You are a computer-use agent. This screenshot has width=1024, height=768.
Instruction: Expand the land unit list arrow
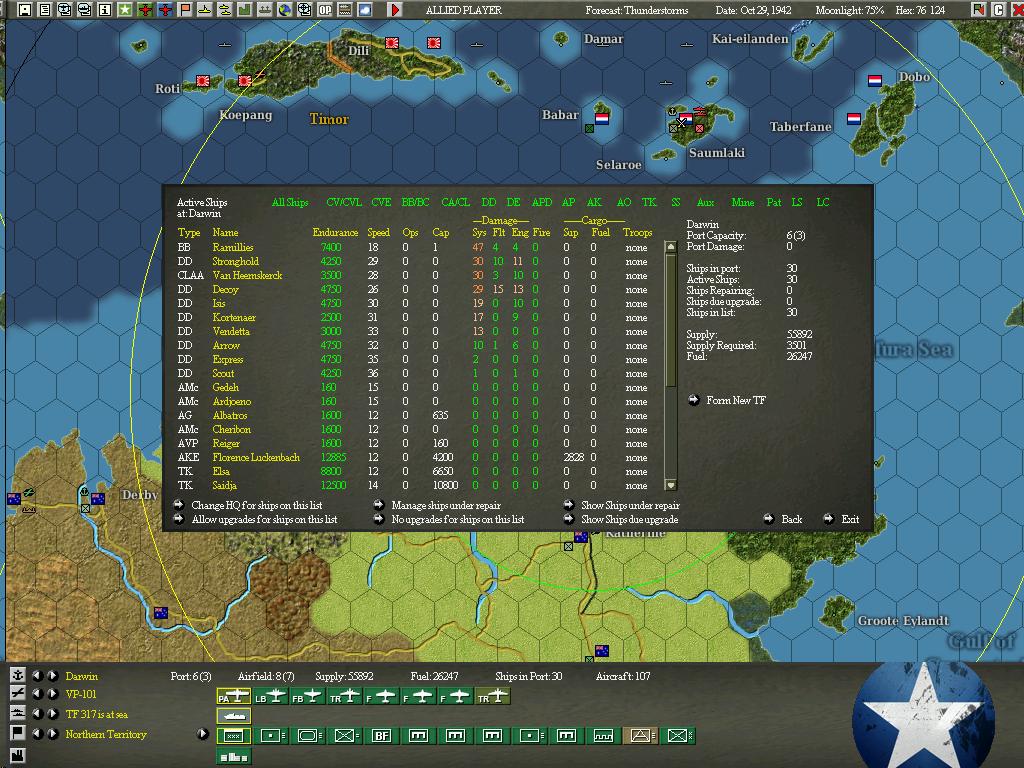pos(202,733)
